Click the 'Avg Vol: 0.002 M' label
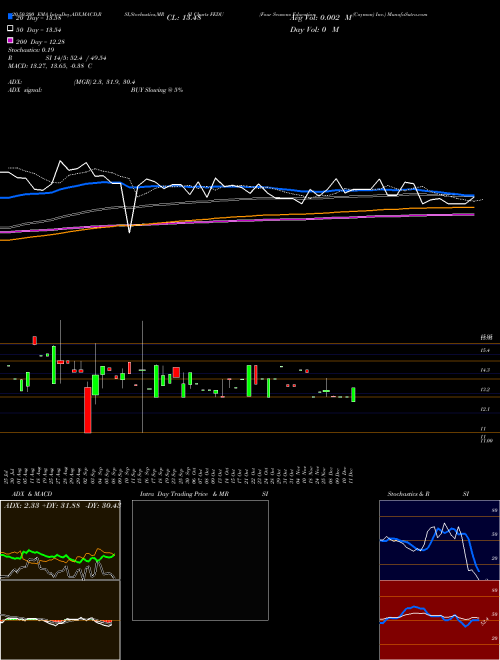Viewport: 500px width, 660px height. point(321,18)
